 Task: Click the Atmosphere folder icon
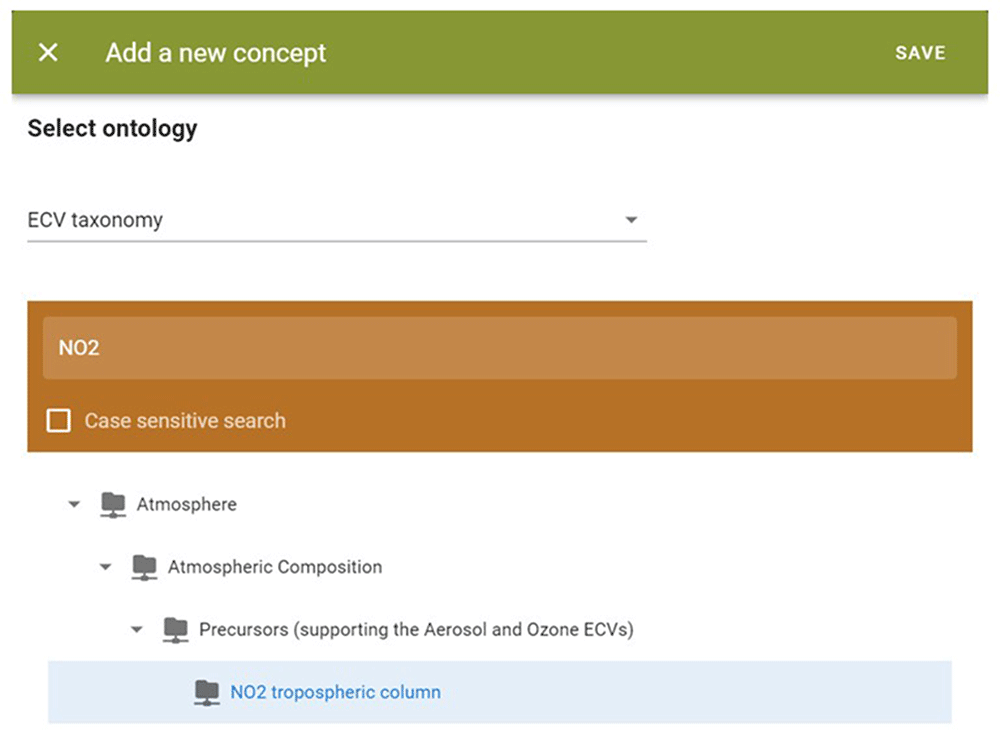tap(114, 505)
